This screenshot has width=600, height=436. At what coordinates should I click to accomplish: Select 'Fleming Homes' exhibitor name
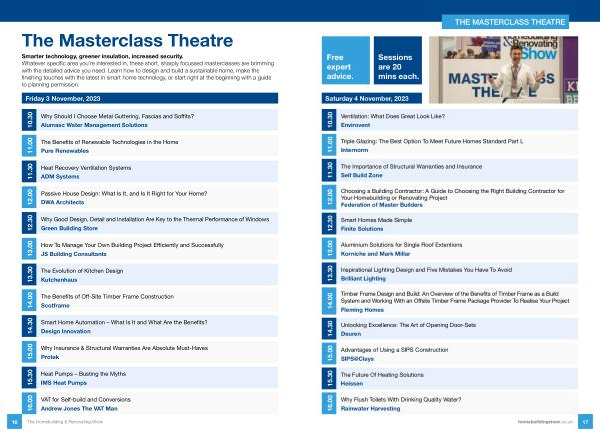(x=362, y=310)
